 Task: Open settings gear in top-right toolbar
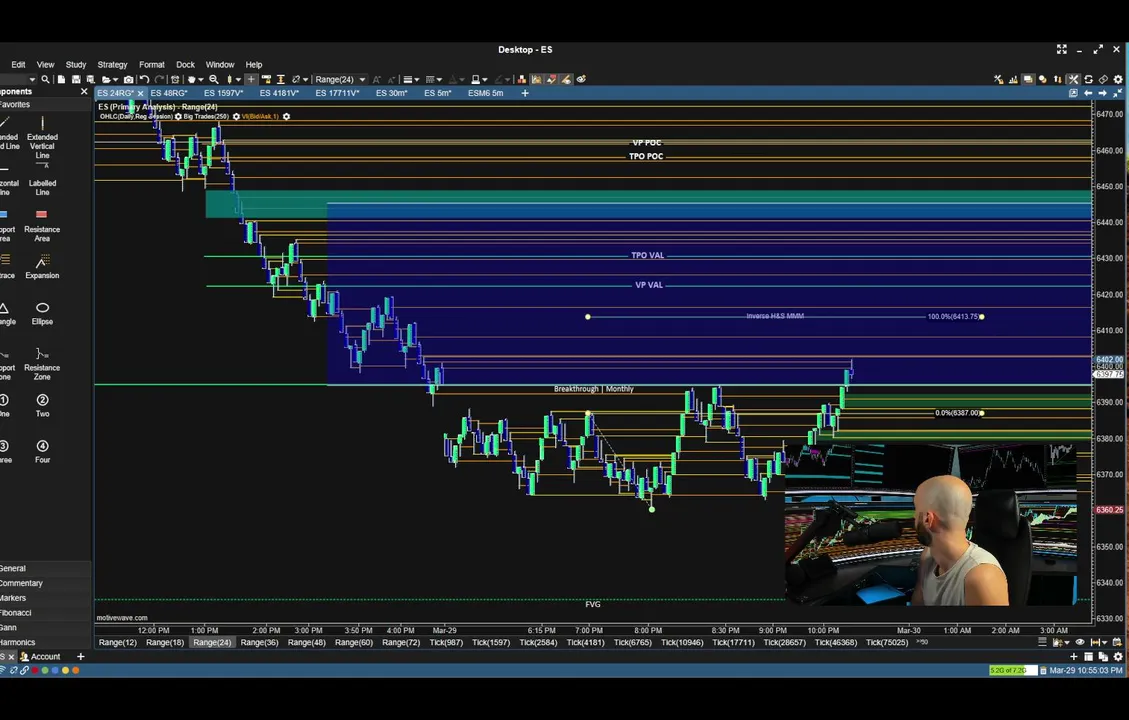coord(1118,79)
